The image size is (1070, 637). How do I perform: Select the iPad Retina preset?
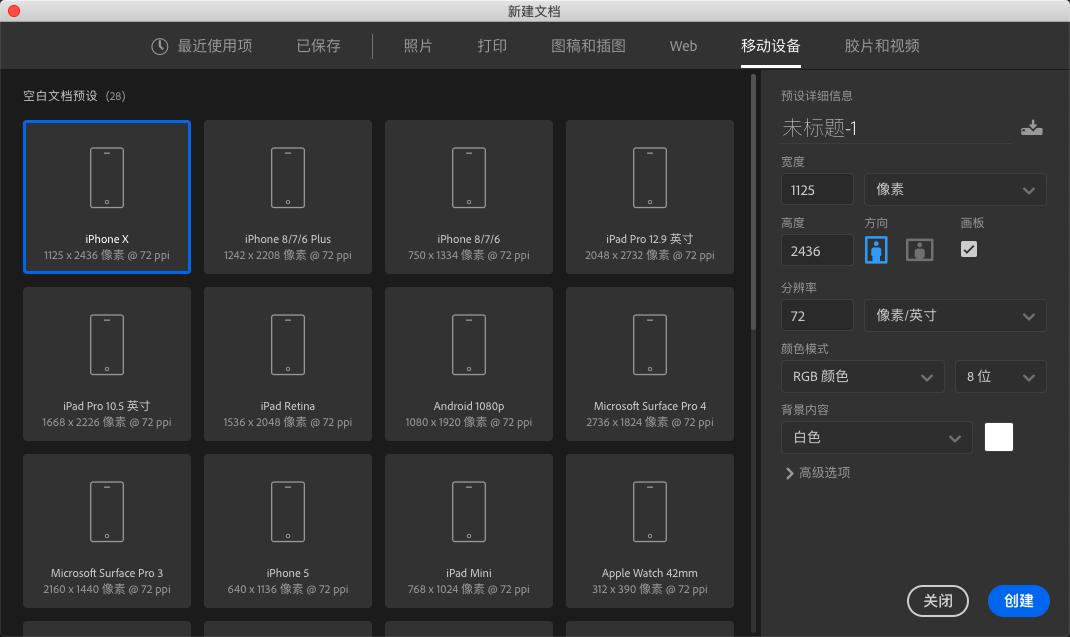point(287,363)
